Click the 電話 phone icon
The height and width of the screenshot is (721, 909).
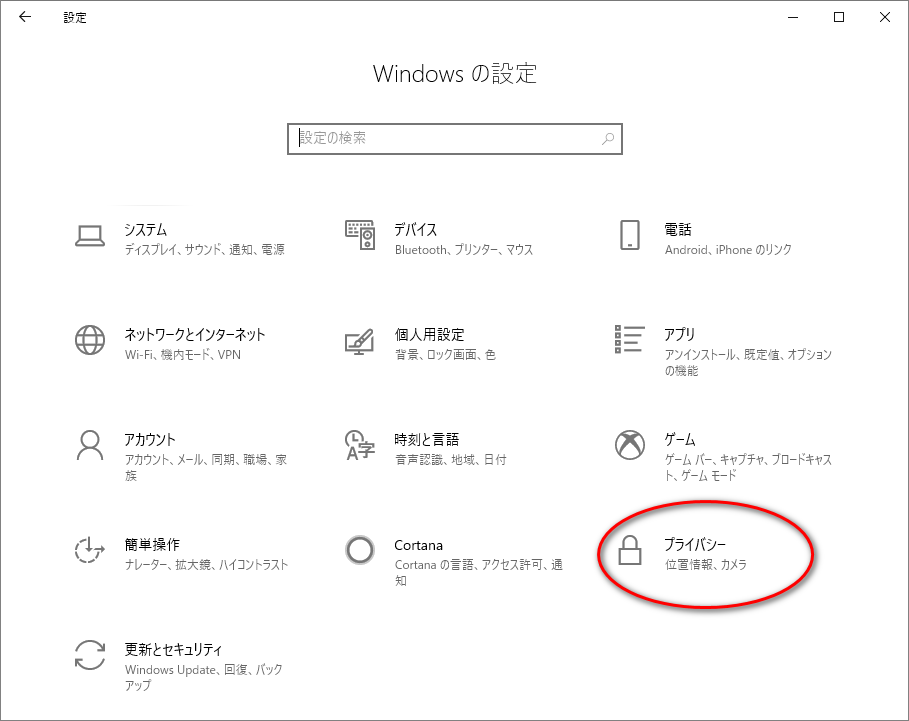(629, 236)
